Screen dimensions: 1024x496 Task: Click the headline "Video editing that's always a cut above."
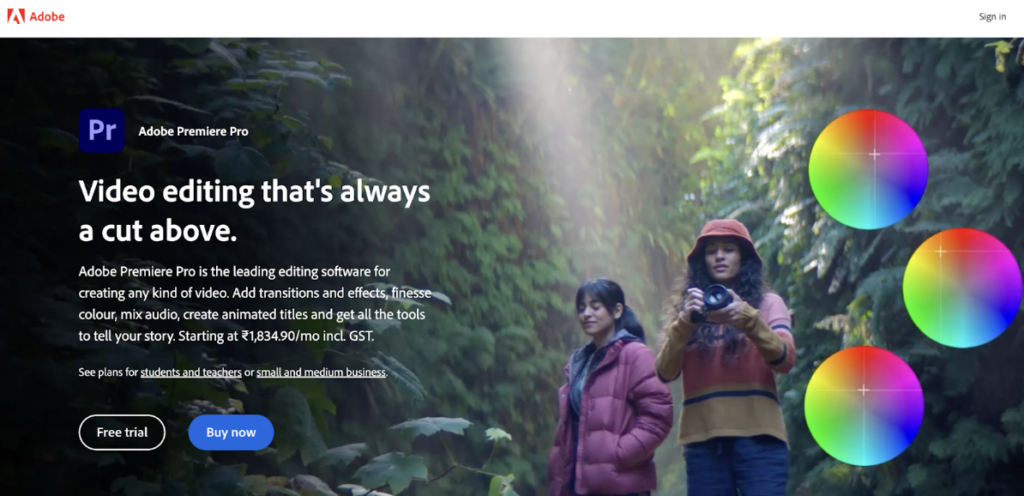click(255, 211)
